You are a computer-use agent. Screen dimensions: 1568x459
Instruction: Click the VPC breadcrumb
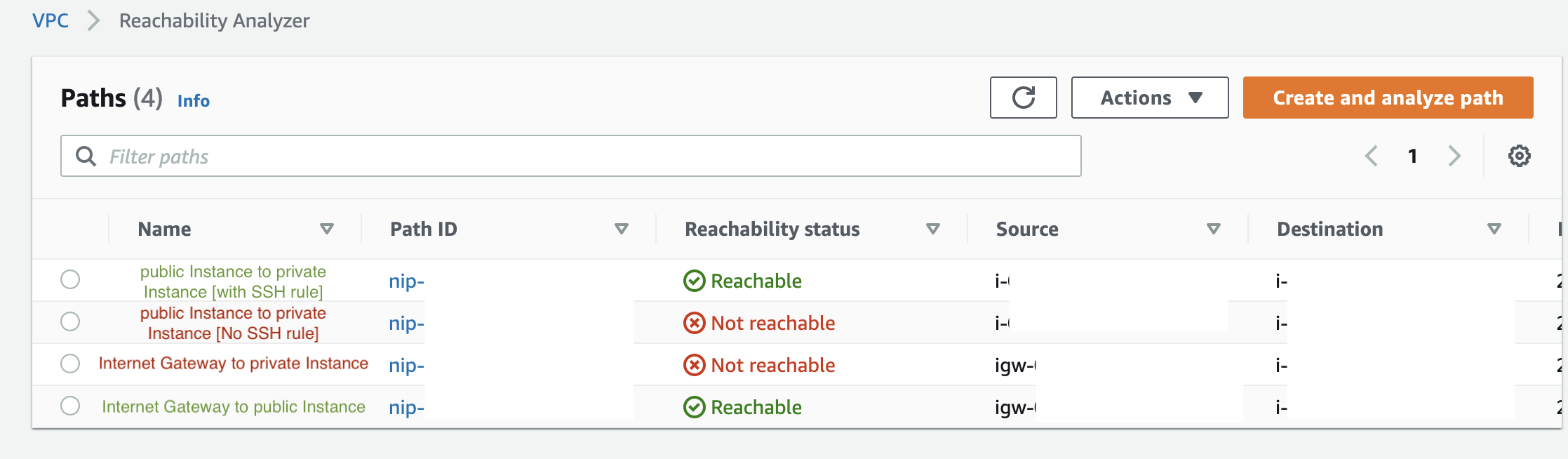pyautogui.click(x=51, y=20)
